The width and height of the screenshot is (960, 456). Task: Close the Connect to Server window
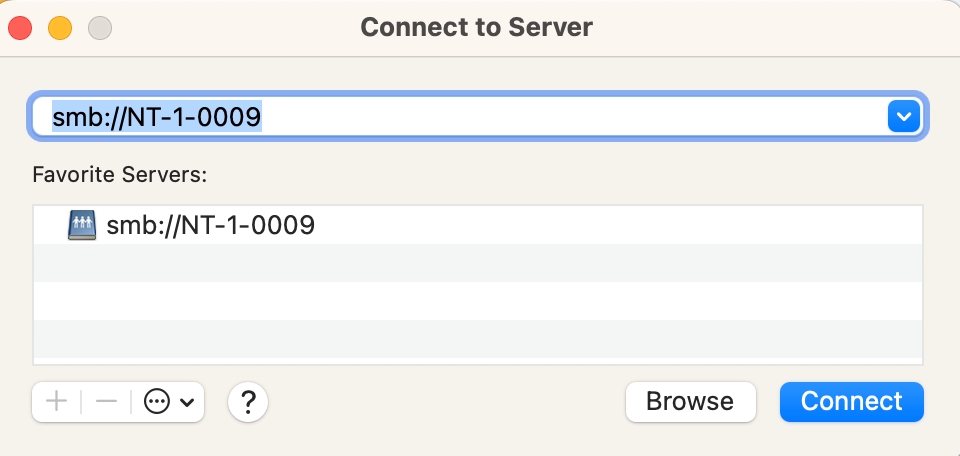tap(21, 27)
